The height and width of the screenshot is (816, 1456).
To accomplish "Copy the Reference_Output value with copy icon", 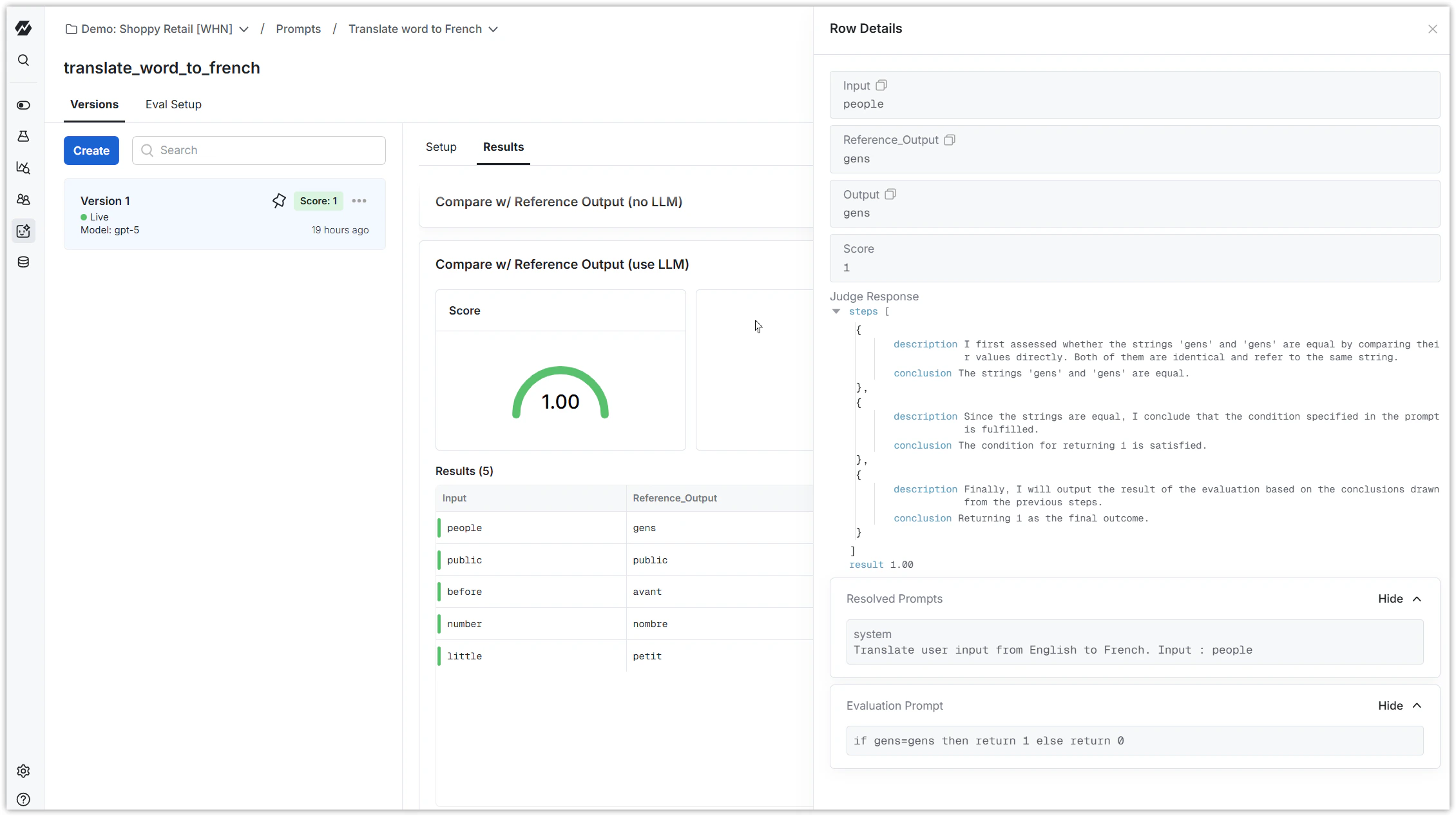I will tap(950, 140).
